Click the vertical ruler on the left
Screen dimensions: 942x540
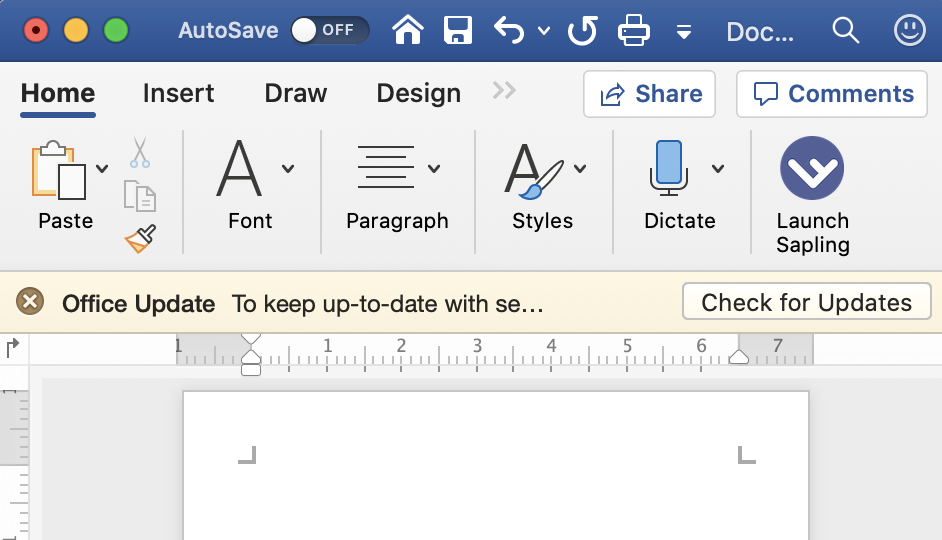click(14, 463)
